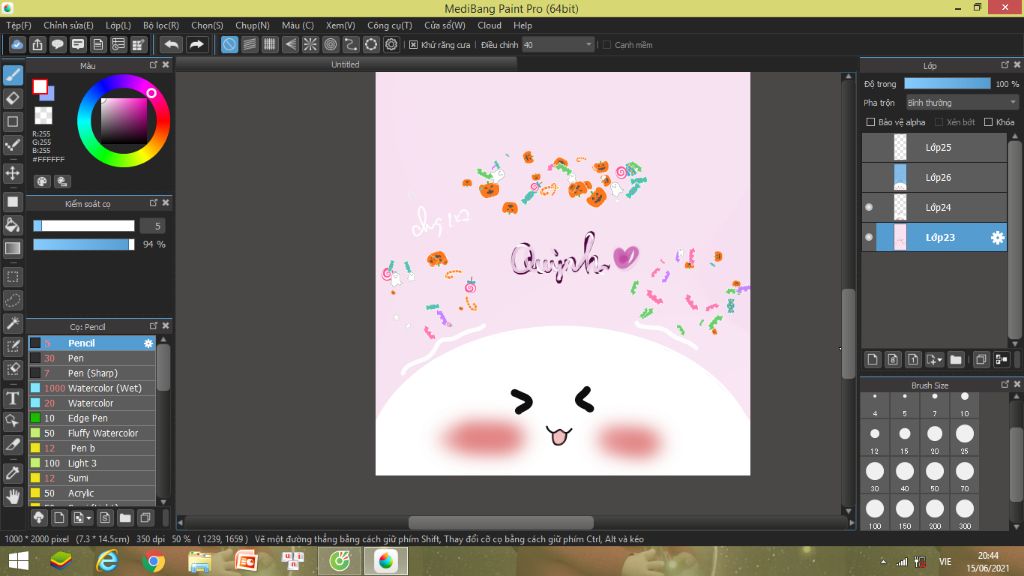Open the Bộ lọc(R) menu
This screenshot has height=576, width=1024.
tap(161, 25)
